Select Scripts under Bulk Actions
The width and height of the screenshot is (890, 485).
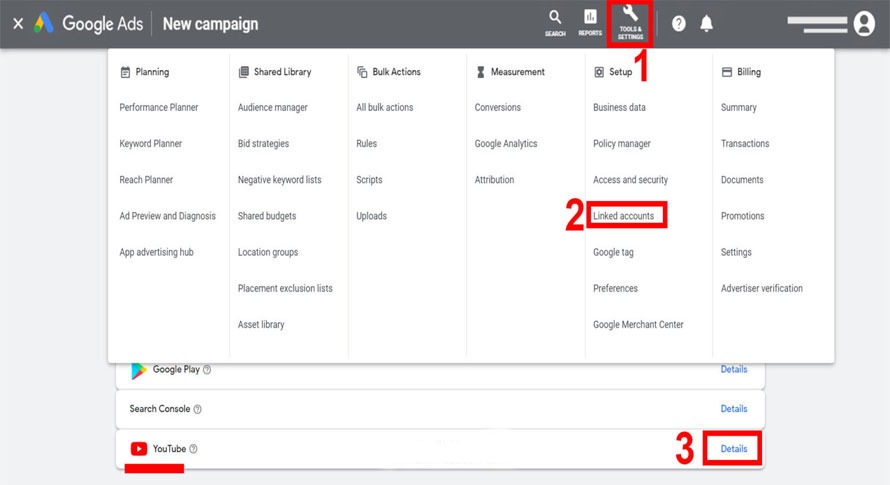click(370, 180)
